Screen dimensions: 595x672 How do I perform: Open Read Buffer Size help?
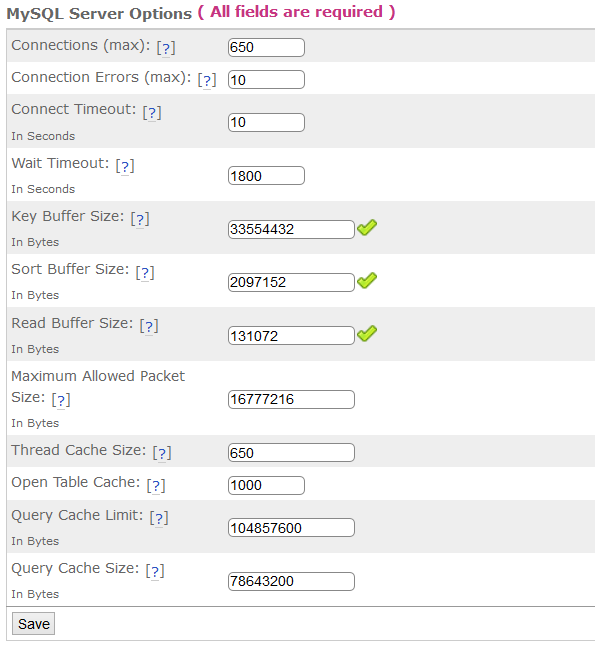click(149, 326)
